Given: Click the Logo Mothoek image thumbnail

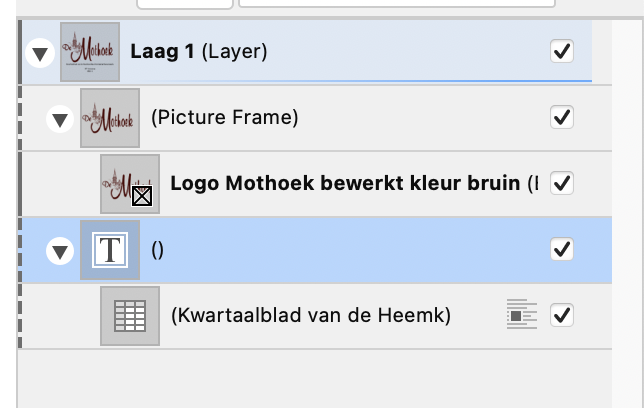Looking at the screenshot, I should point(130,184).
